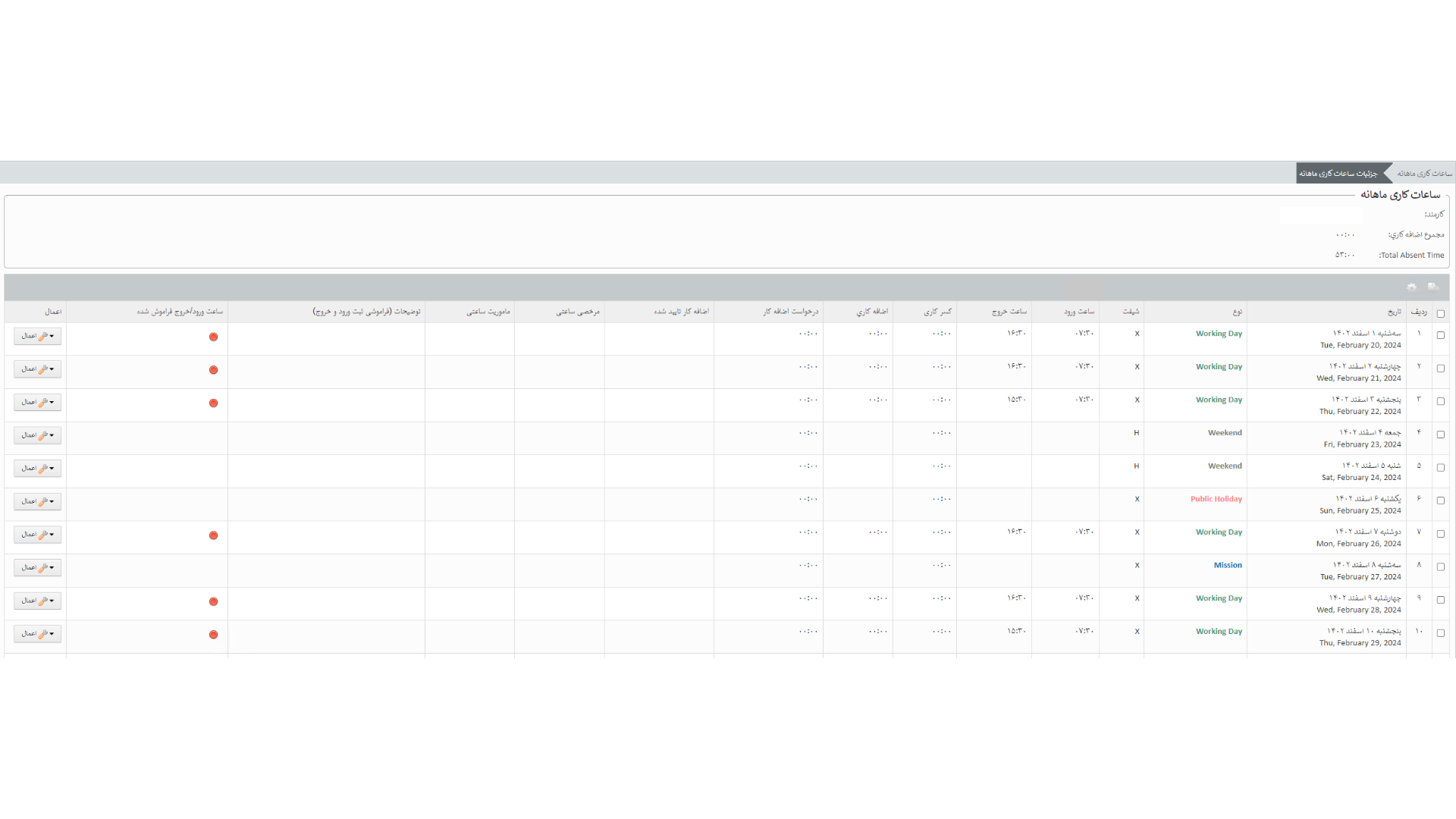This screenshot has height=819, width=1456.
Task: Click the red dot in the Wed, February 28 row
Action: point(213,601)
